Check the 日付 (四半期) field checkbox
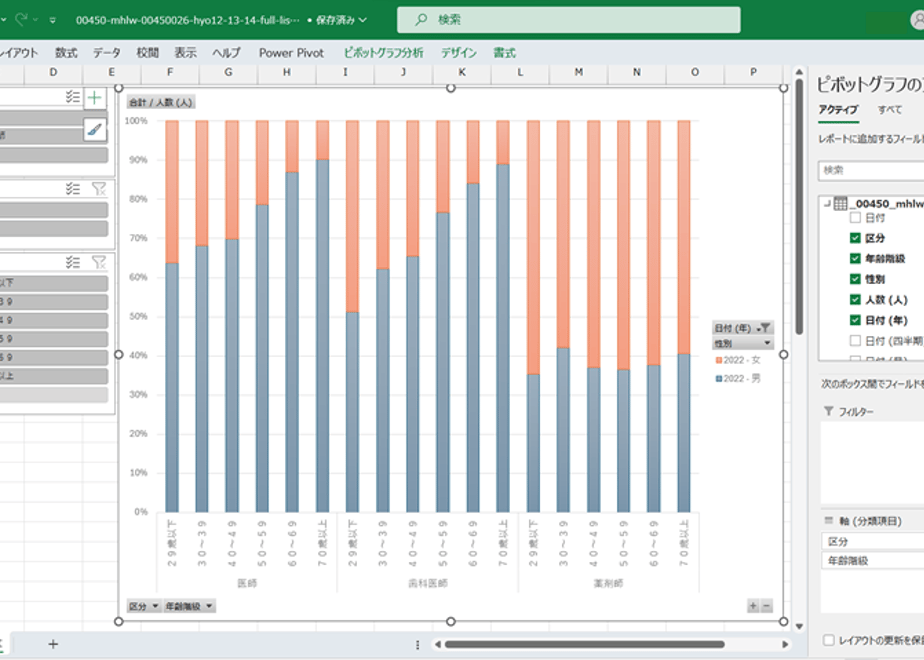924x660 pixels. 855,341
